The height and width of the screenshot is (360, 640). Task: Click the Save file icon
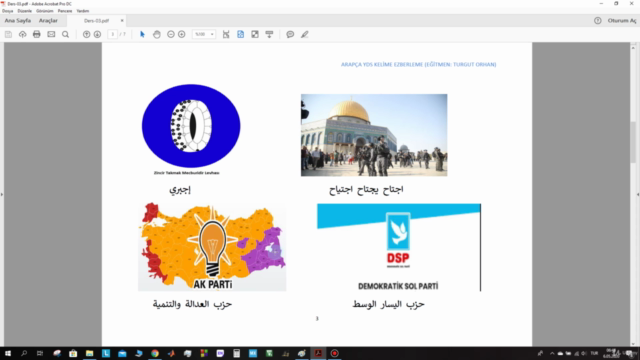pyautogui.click(x=8, y=34)
